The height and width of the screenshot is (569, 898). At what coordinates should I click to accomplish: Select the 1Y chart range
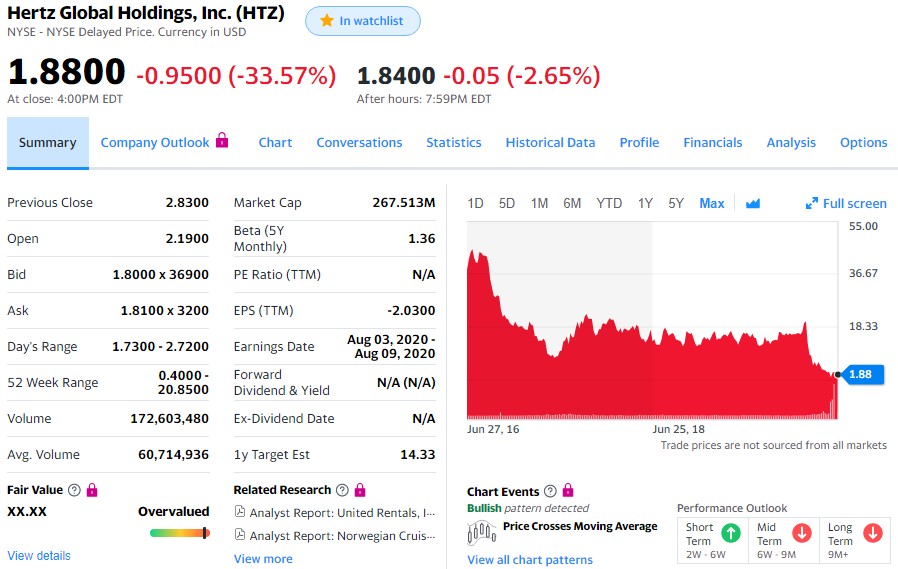point(645,203)
